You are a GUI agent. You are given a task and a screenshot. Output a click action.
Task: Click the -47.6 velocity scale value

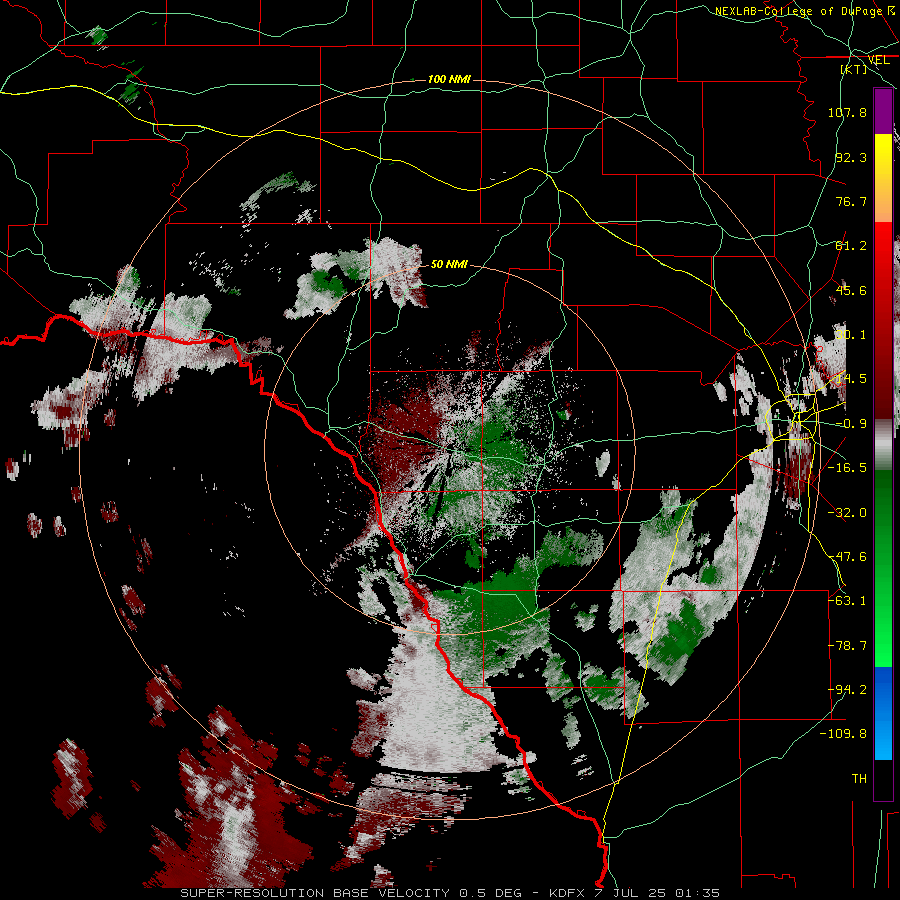tap(847, 557)
